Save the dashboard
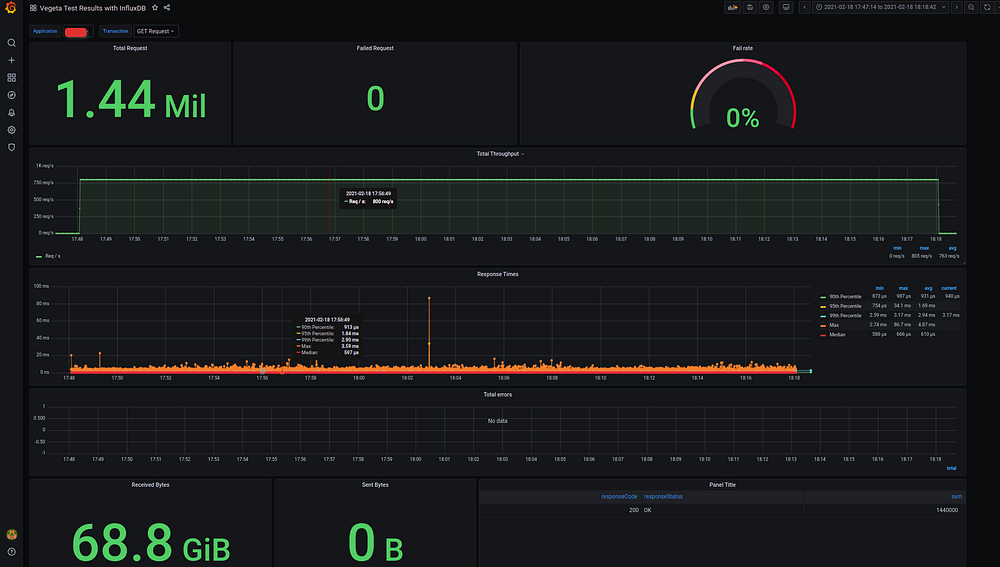This screenshot has height=567, width=1000. click(750, 7)
